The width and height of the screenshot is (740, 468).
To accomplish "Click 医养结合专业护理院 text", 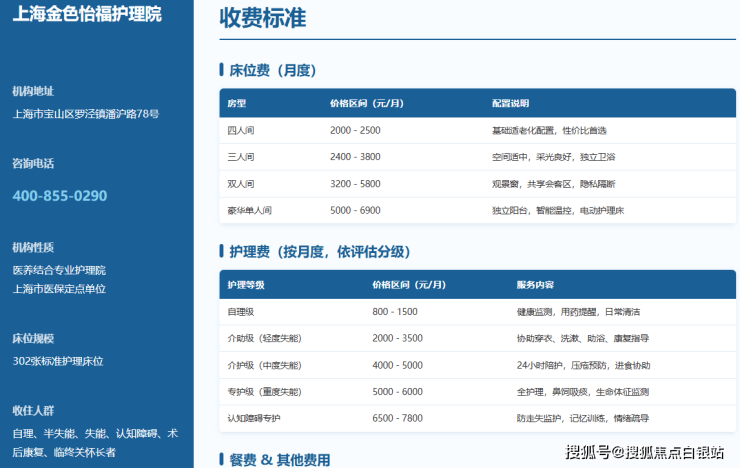I will (x=59, y=270).
